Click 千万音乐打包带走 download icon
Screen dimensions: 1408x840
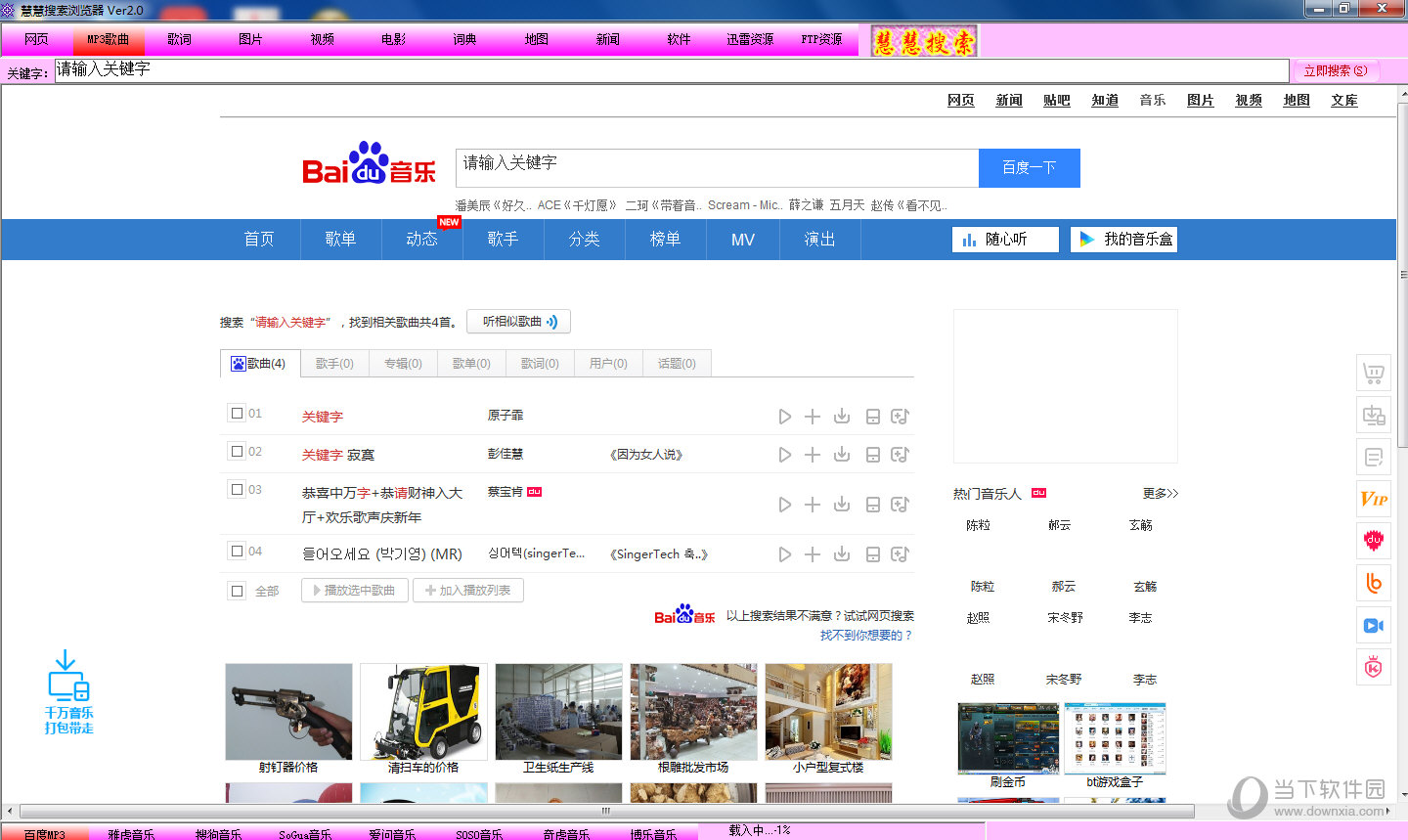click(68, 691)
